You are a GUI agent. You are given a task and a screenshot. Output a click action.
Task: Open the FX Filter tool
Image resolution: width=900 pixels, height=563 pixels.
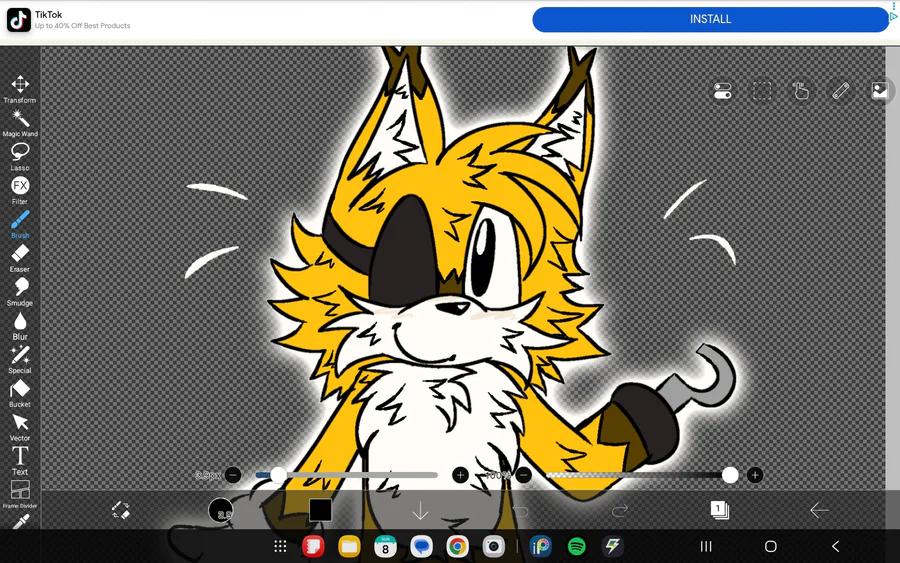tap(20, 190)
